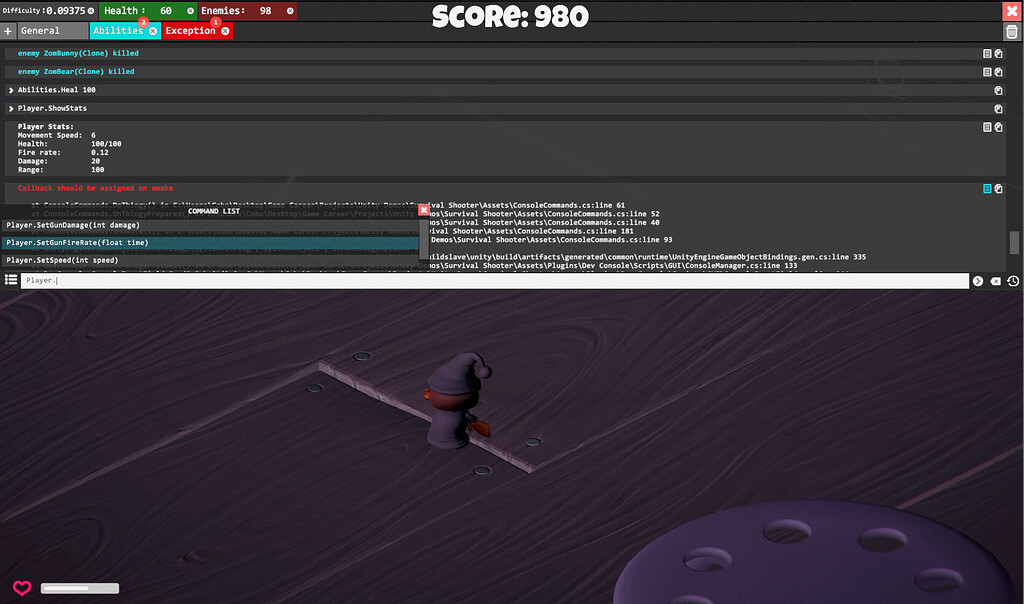Viewport: 1024px width, 604px height.
Task: Open command history with the clock icon
Action: pyautogui.click(x=1013, y=281)
